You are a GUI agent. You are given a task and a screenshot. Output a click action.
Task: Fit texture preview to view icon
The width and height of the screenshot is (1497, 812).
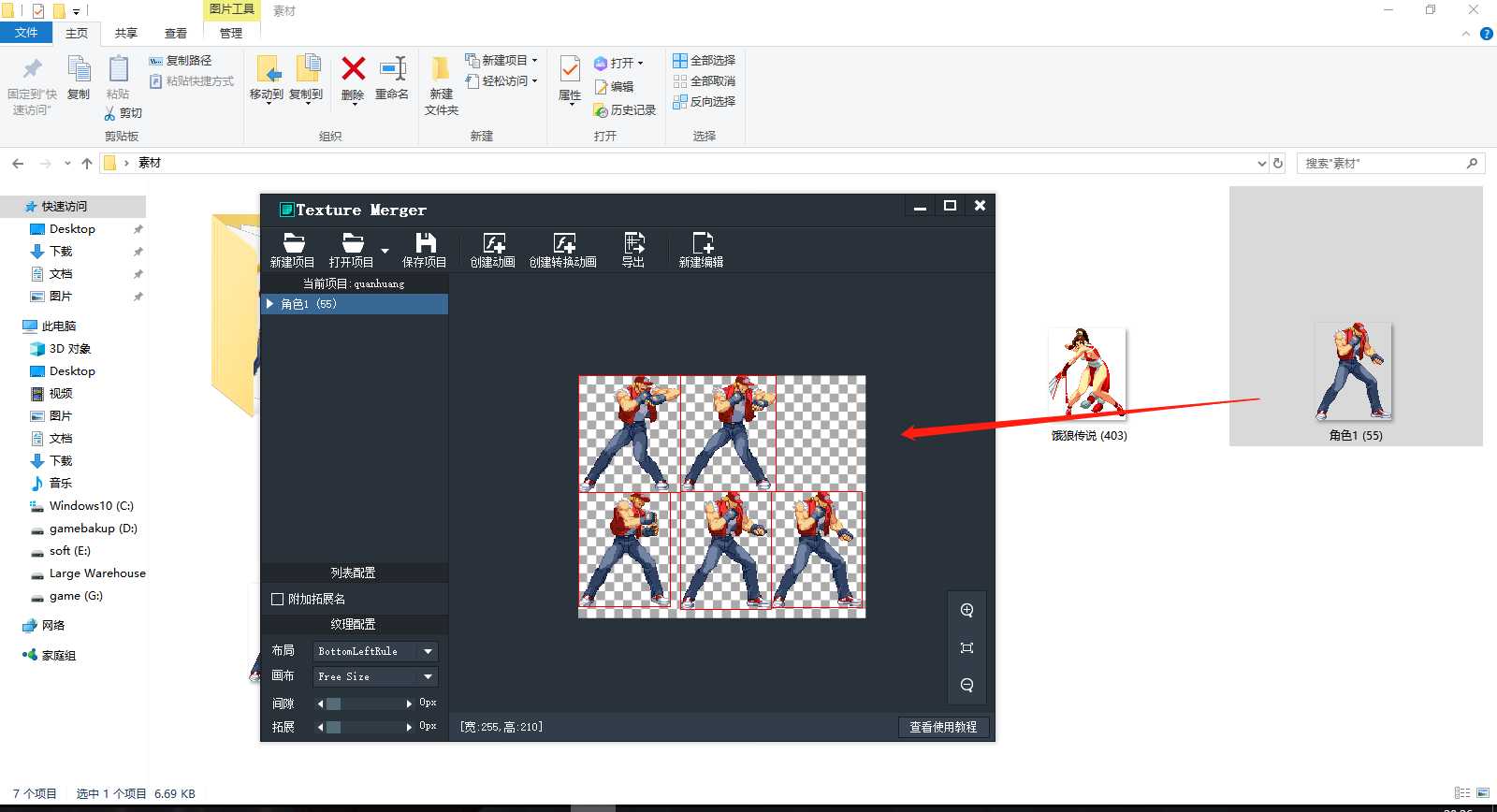tap(967, 647)
